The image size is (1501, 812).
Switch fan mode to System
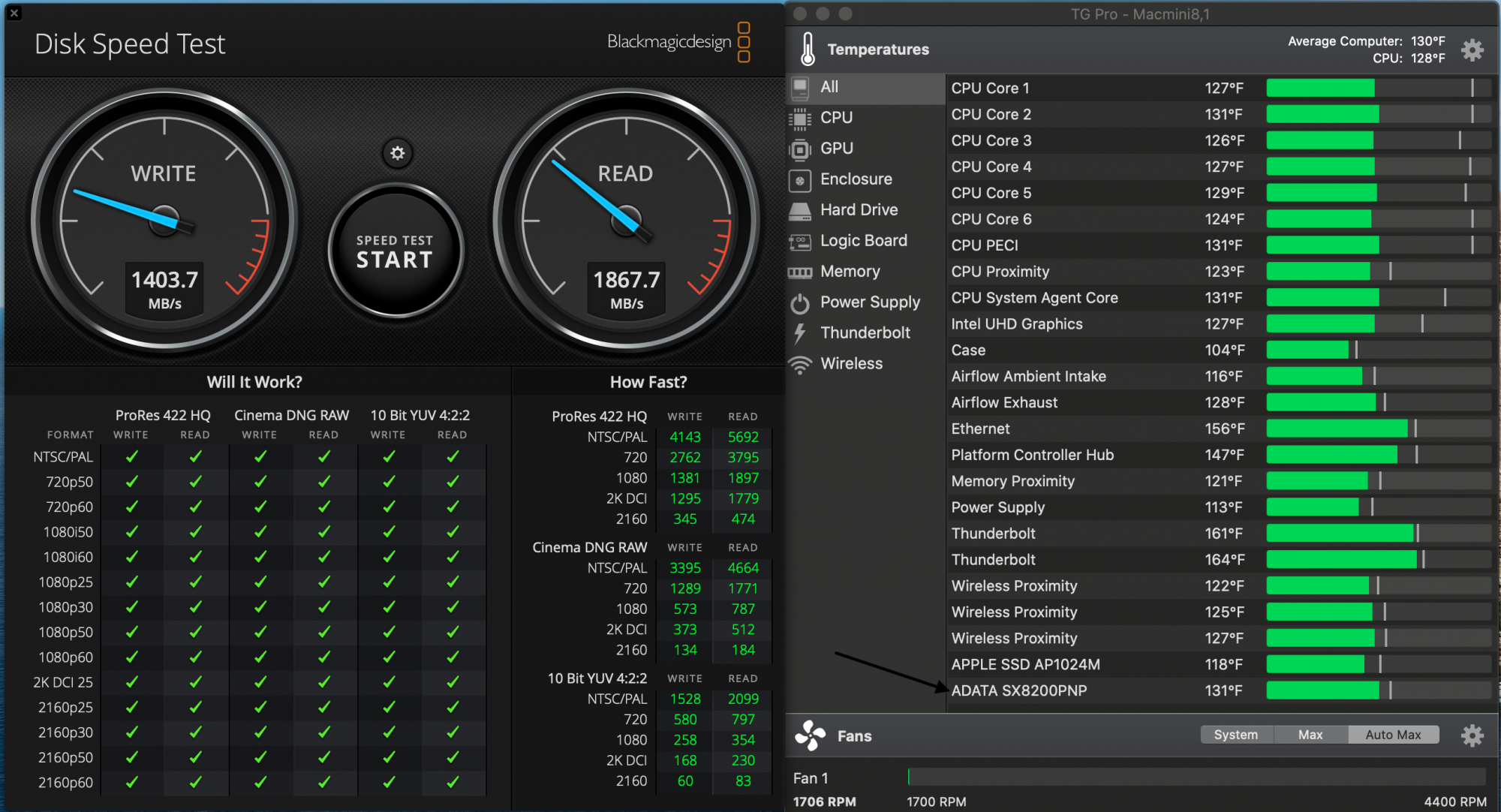pyautogui.click(x=1235, y=735)
